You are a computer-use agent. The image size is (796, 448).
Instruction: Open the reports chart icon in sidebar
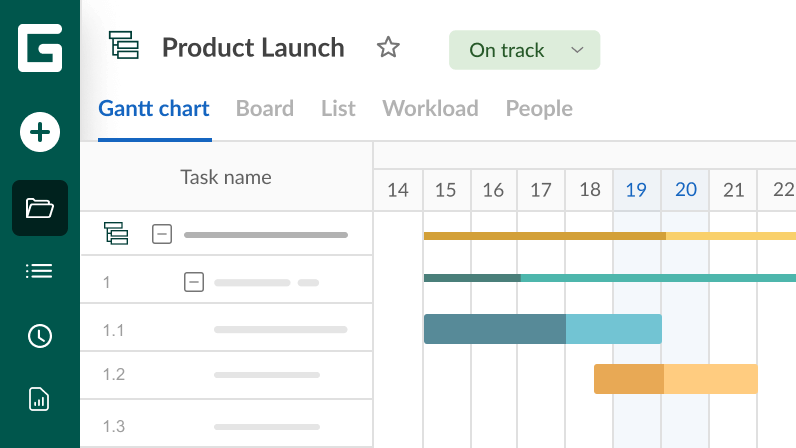39,399
